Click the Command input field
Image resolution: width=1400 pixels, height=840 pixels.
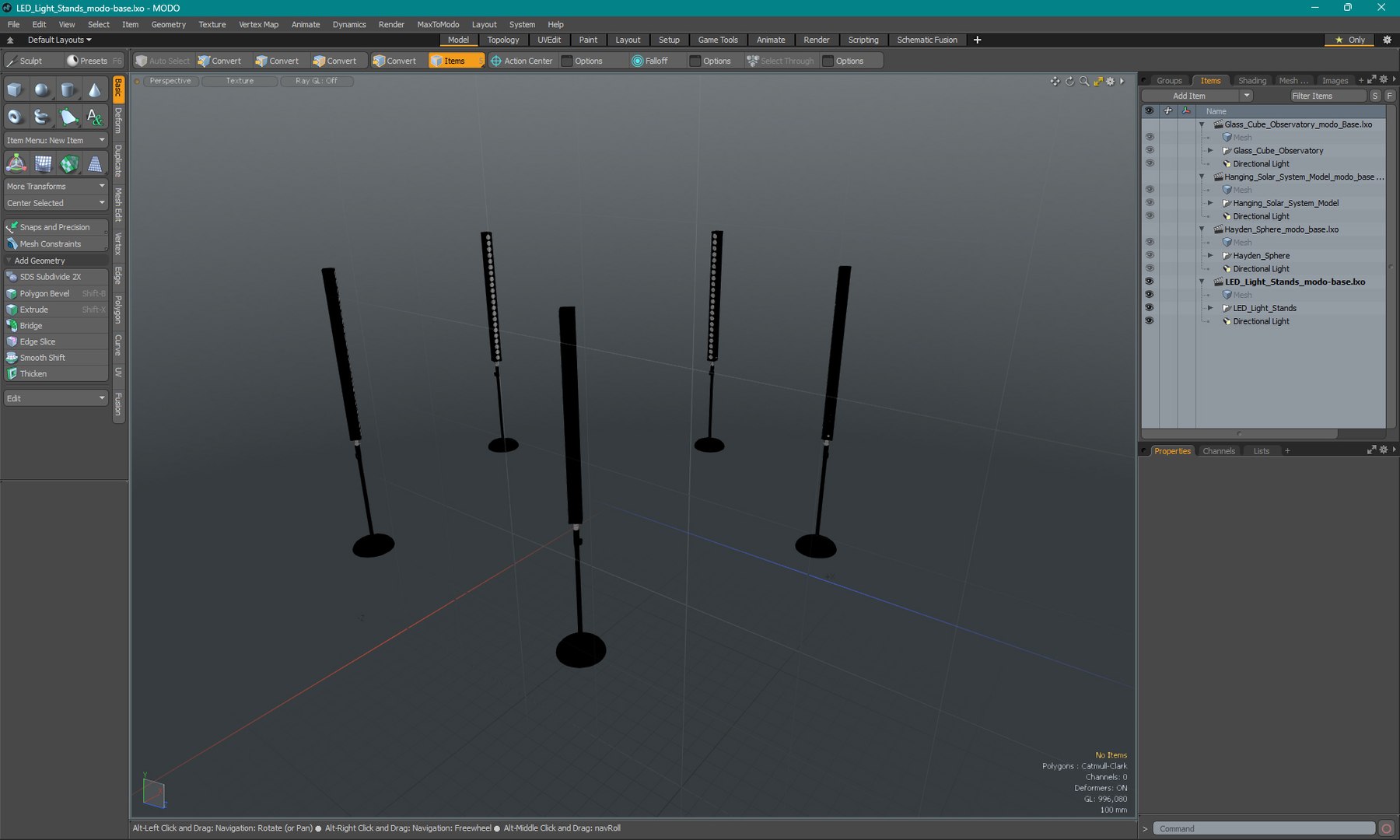tap(1264, 828)
